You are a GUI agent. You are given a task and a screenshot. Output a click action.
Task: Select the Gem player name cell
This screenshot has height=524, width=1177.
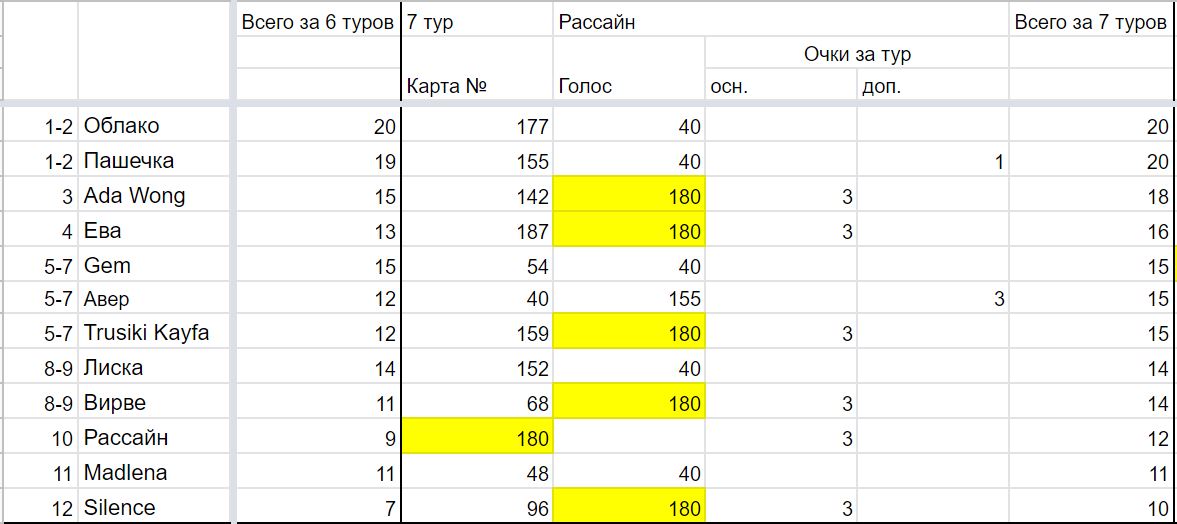(156, 265)
